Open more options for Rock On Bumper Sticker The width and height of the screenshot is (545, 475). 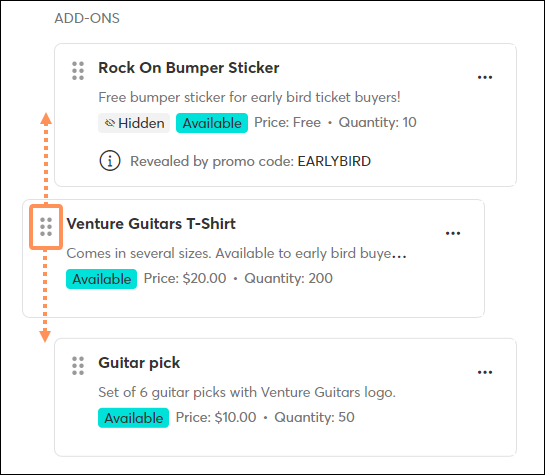(485, 77)
